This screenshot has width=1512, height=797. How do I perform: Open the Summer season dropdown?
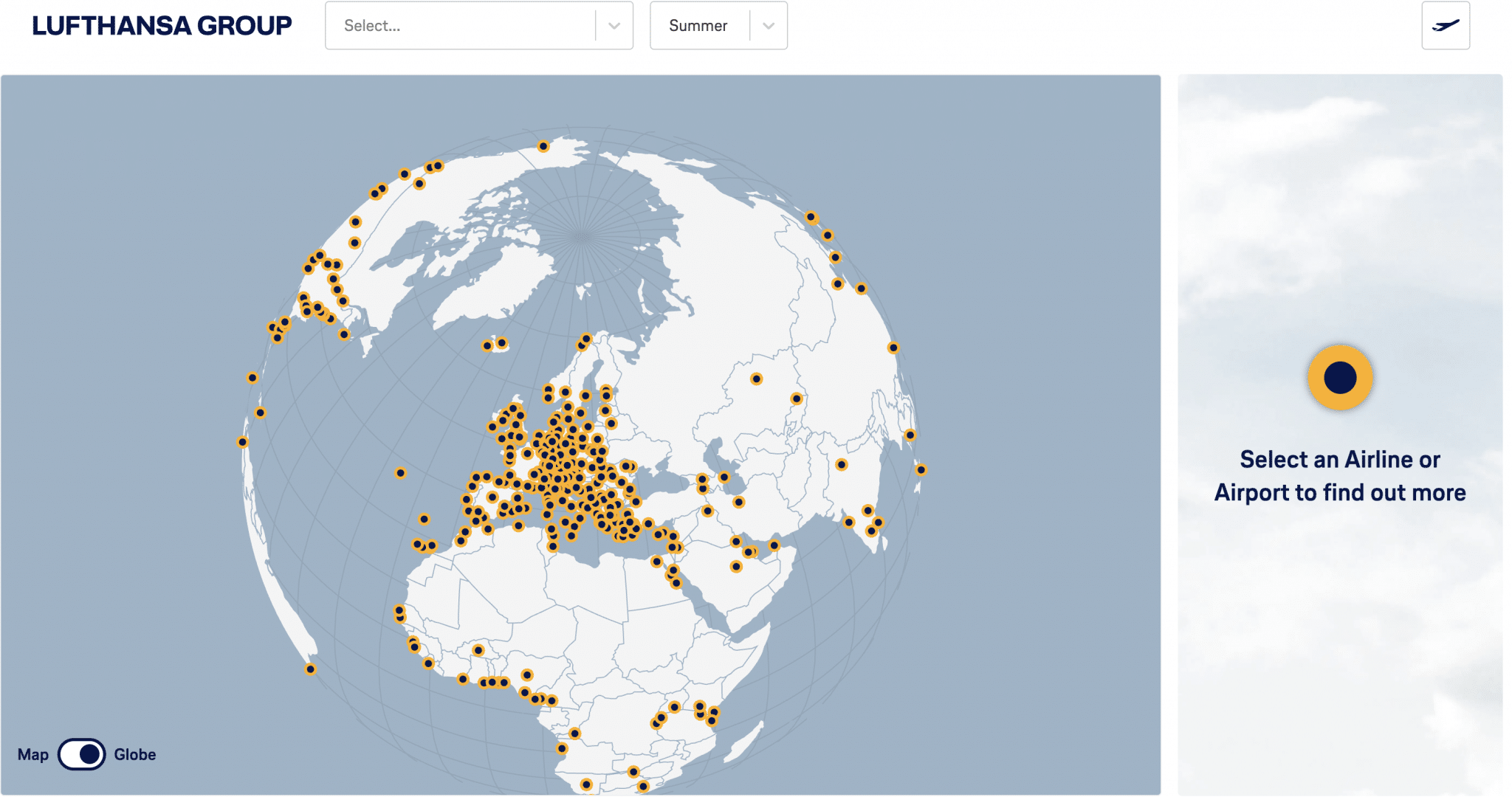[x=698, y=26]
